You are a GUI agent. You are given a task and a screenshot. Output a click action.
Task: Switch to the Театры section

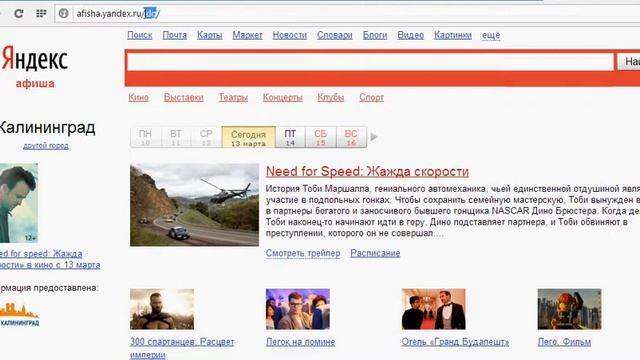click(233, 98)
